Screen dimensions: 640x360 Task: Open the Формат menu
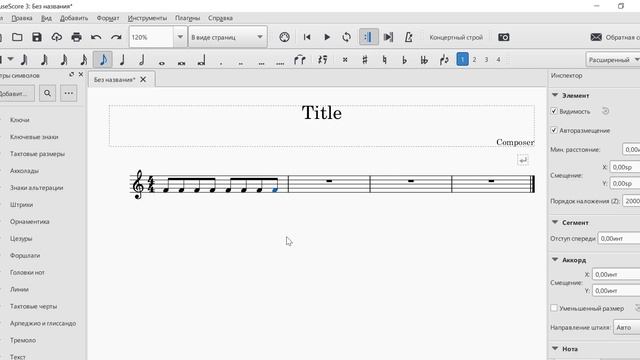pos(108,18)
